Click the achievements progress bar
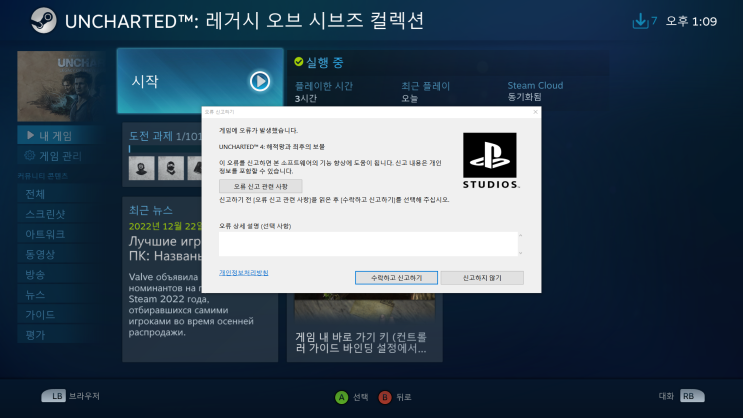Screen dimensions: 743x418 pos(165,149)
